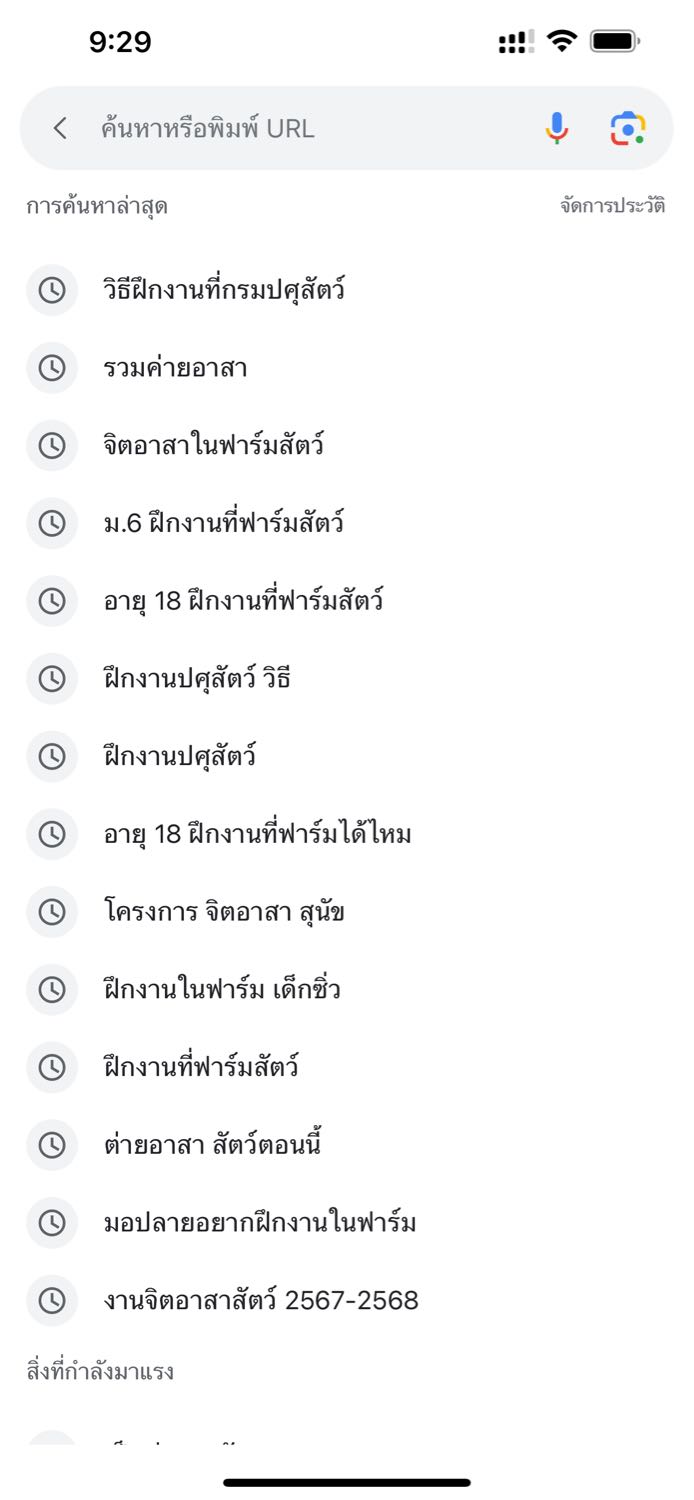694x1500 pixels.
Task: Choose suggestion อายุ 18 ฝึกงานที่ฟาร์มสัตว์
Action: coord(347,601)
